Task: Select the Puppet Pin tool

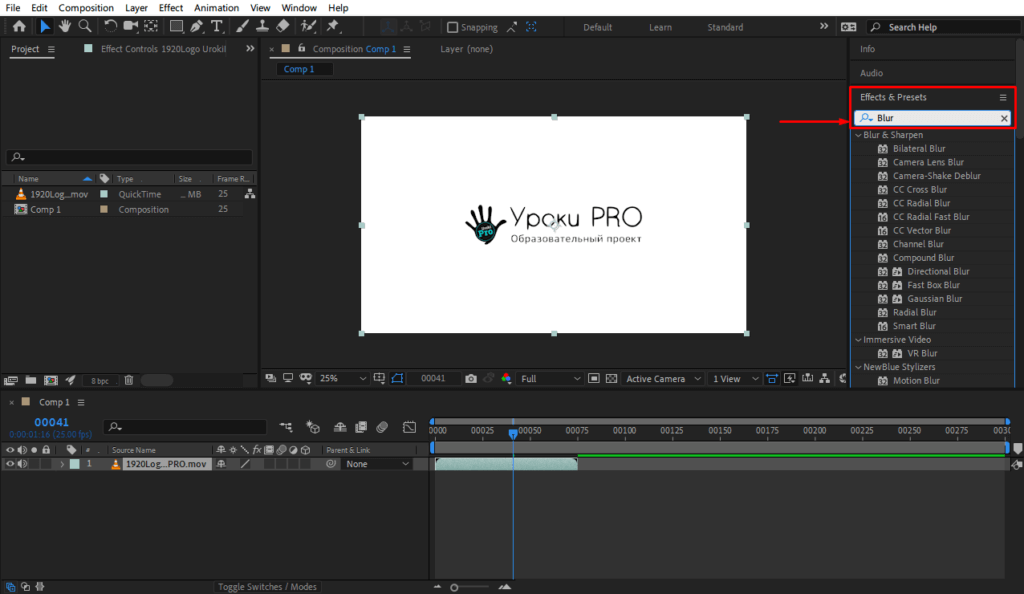Action: click(x=331, y=26)
